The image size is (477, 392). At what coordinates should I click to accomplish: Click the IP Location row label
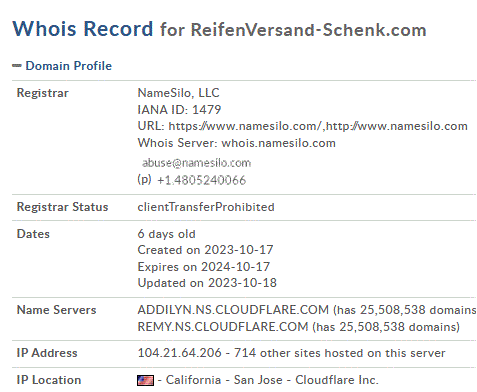[x=49, y=380]
